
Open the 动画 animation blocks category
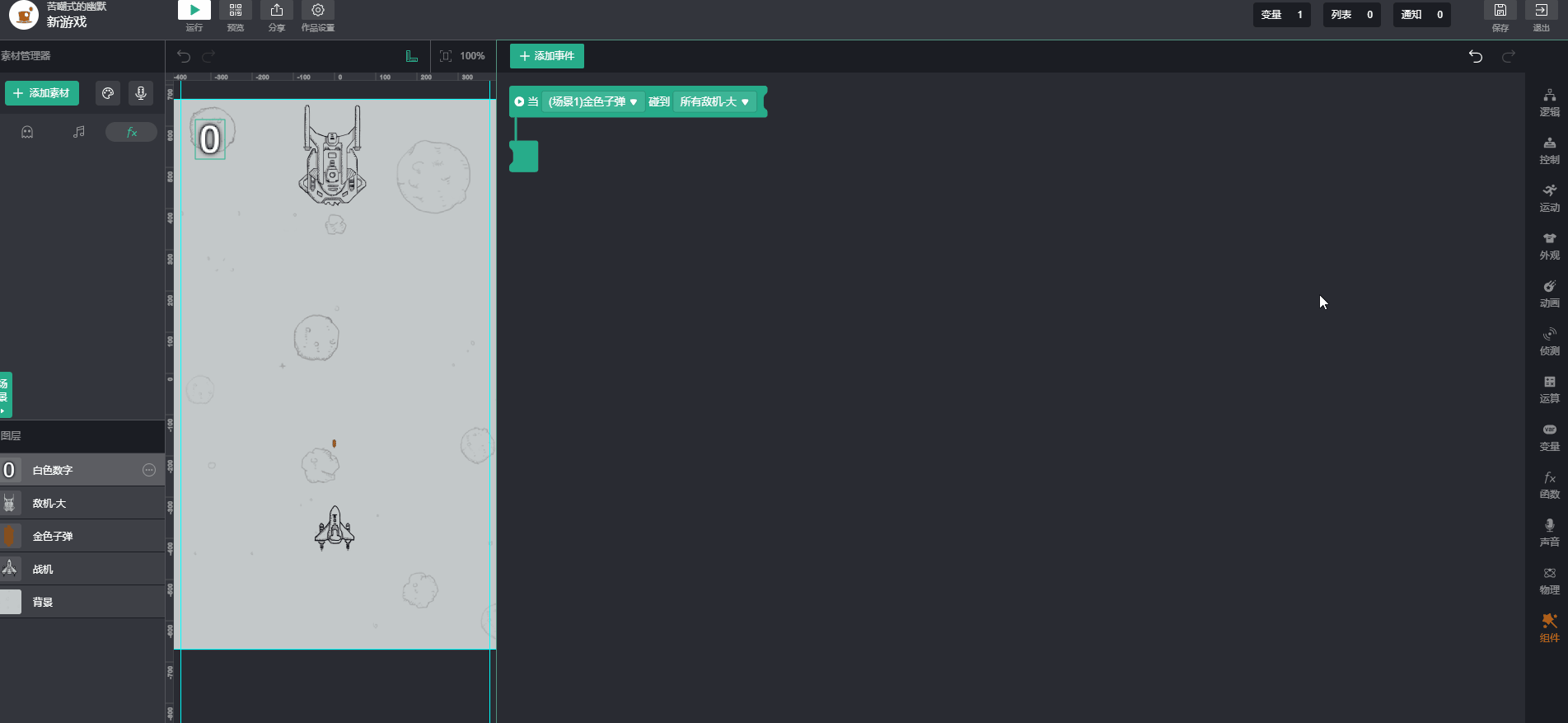point(1549,294)
